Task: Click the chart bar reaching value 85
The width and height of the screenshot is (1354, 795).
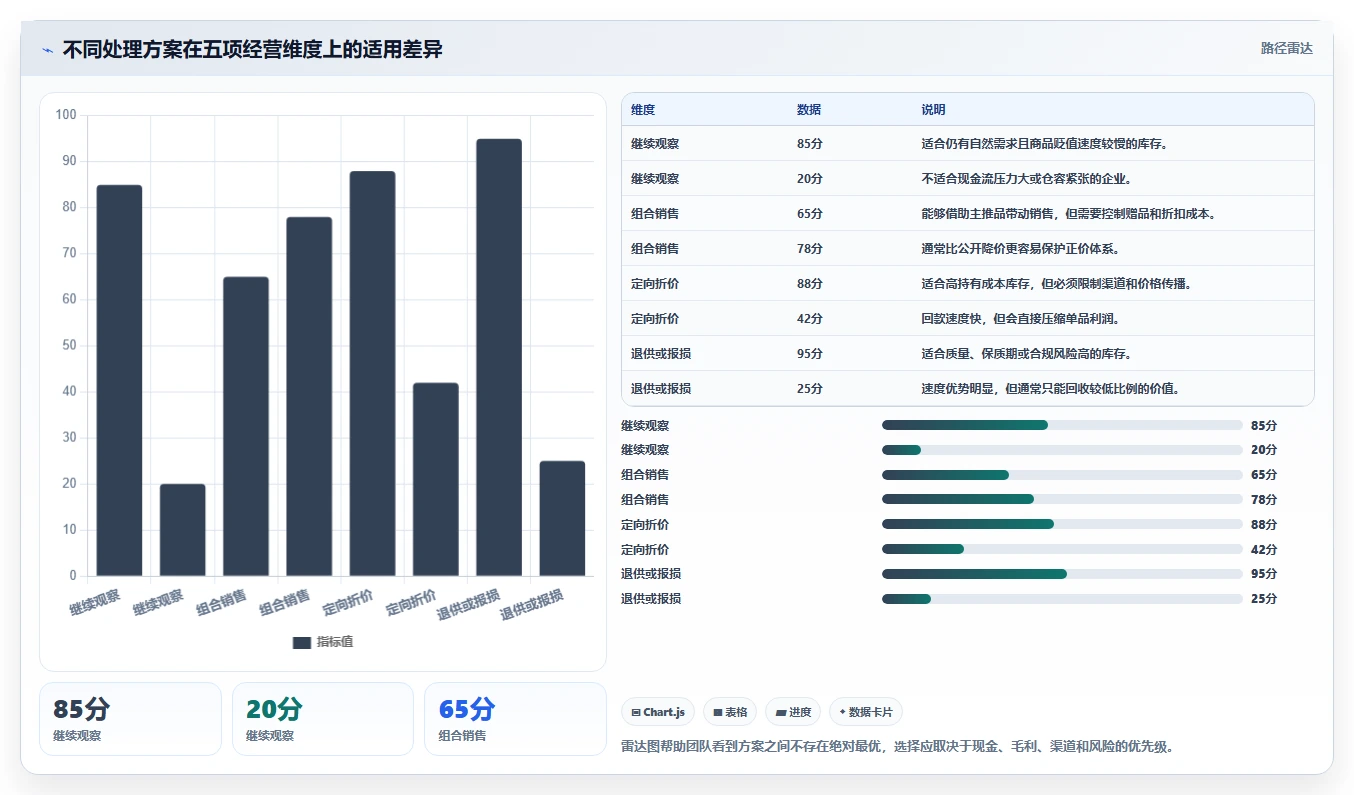Action: point(119,380)
